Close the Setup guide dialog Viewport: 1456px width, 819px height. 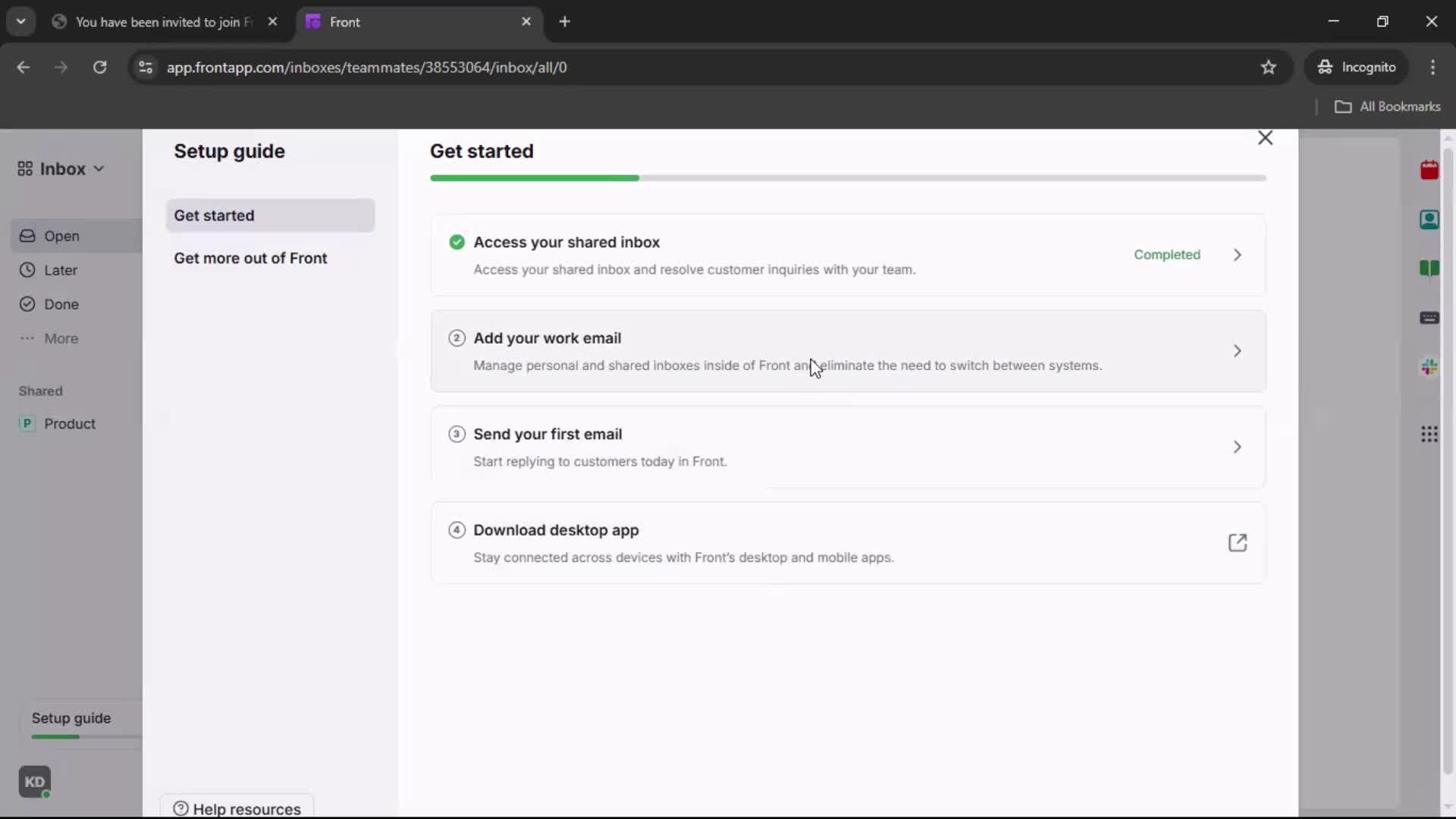1265,138
